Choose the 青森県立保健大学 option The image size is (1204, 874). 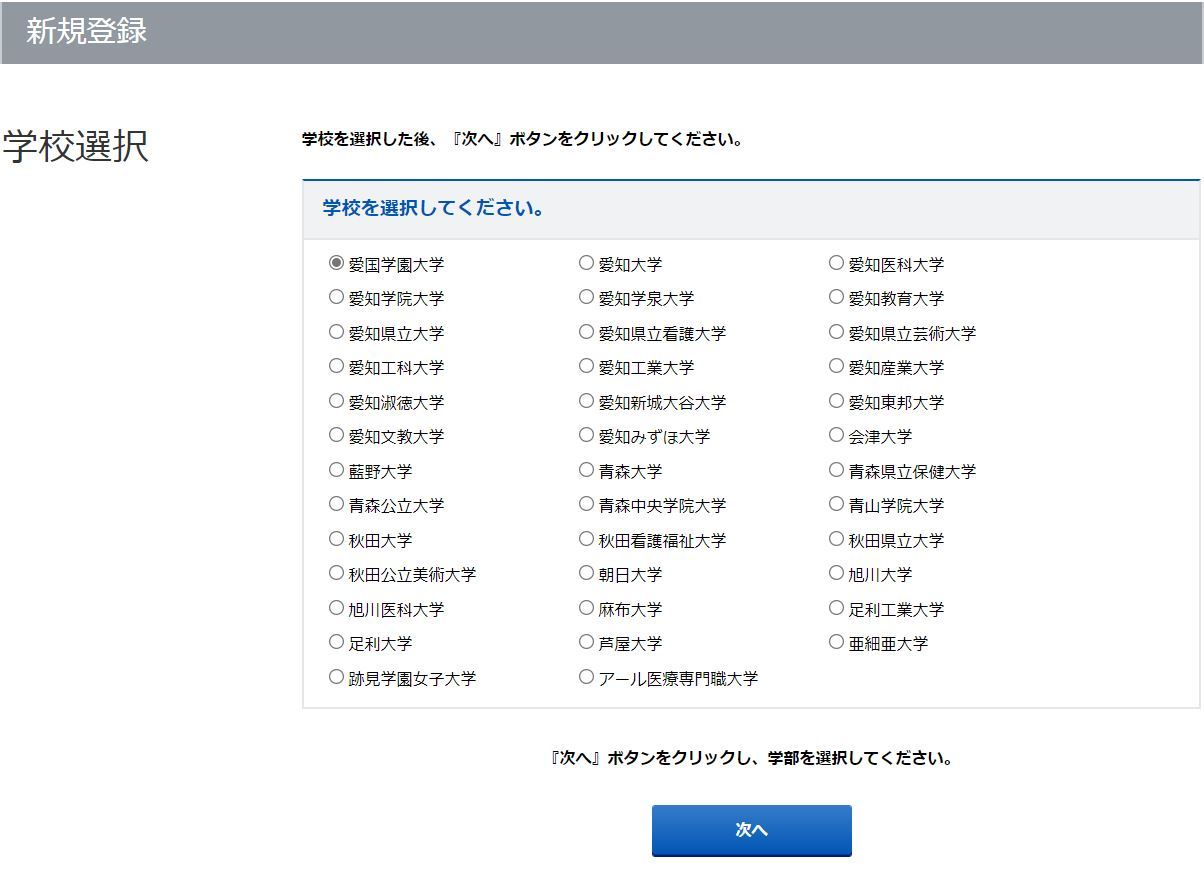[836, 470]
